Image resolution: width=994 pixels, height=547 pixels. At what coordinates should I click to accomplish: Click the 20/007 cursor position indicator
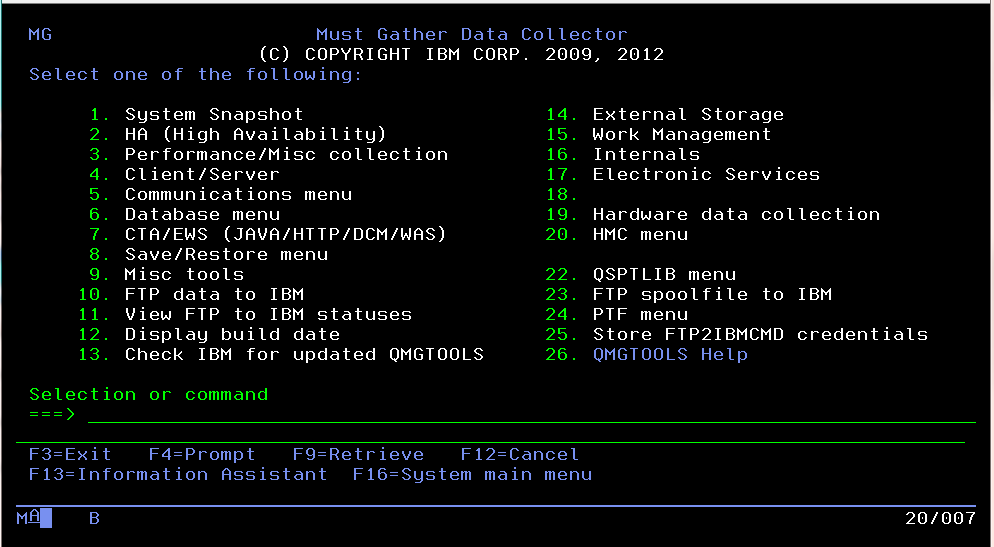tap(939, 518)
